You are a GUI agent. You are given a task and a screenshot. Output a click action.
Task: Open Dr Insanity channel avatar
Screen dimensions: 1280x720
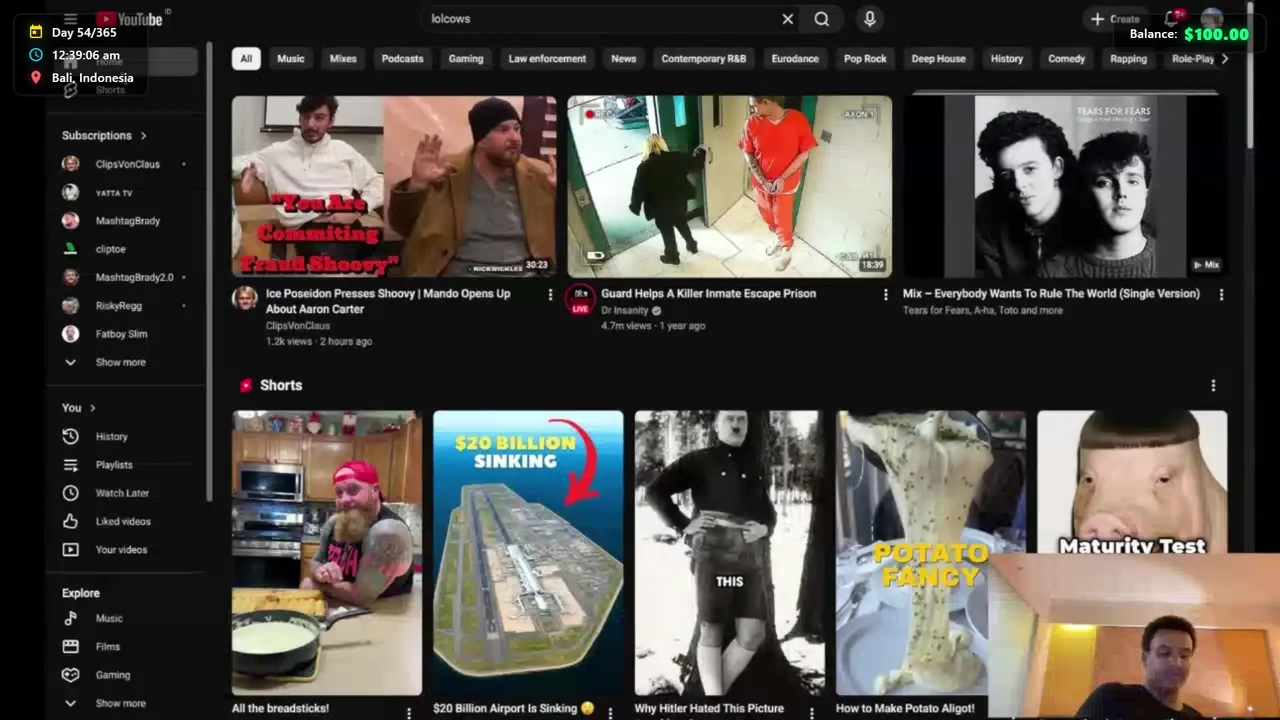tap(580, 298)
